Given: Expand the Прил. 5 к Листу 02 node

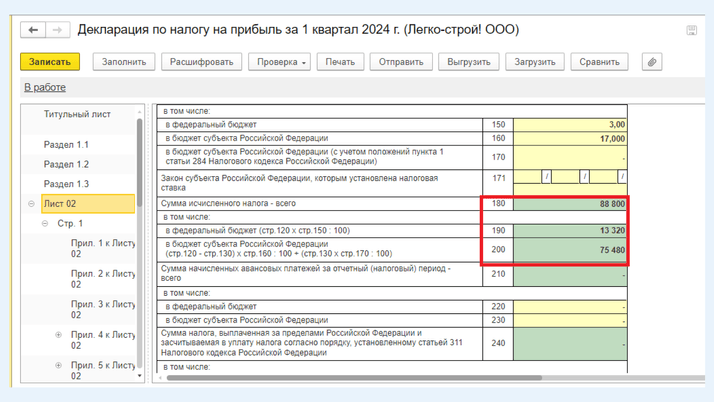Looking at the screenshot, I should tap(58, 366).
